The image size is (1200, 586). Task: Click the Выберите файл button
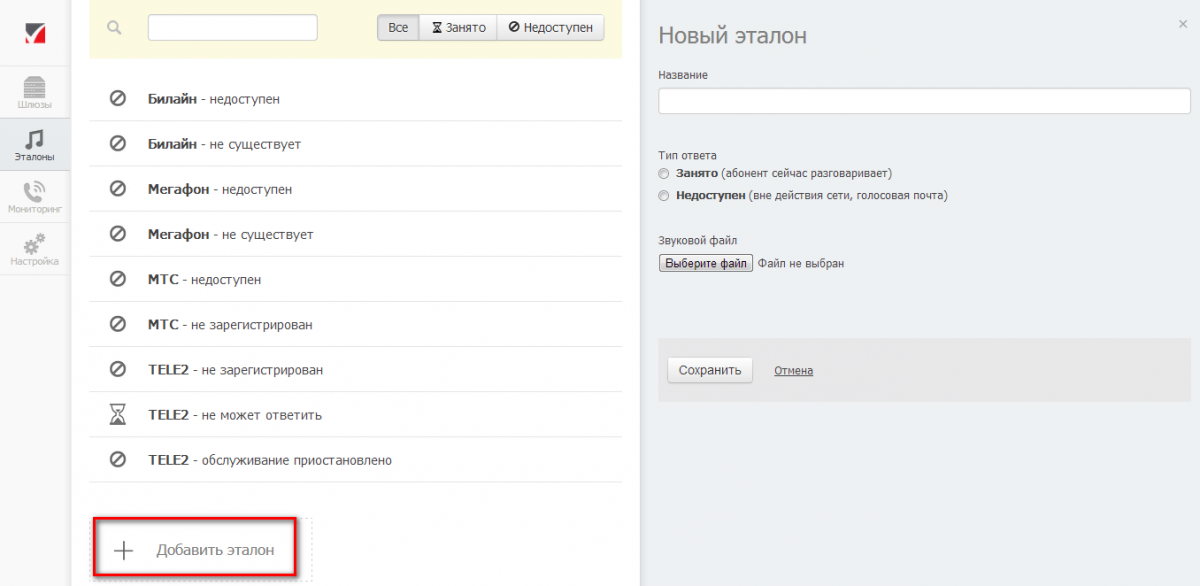705,264
